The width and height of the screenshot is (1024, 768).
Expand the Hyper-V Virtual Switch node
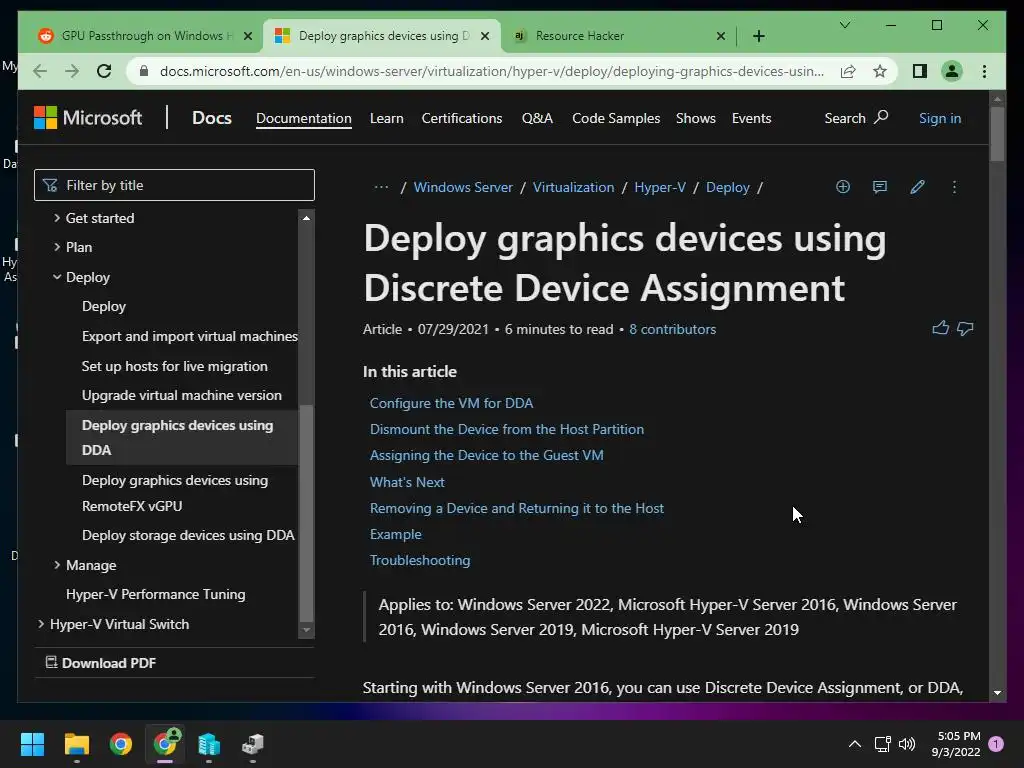click(x=41, y=624)
